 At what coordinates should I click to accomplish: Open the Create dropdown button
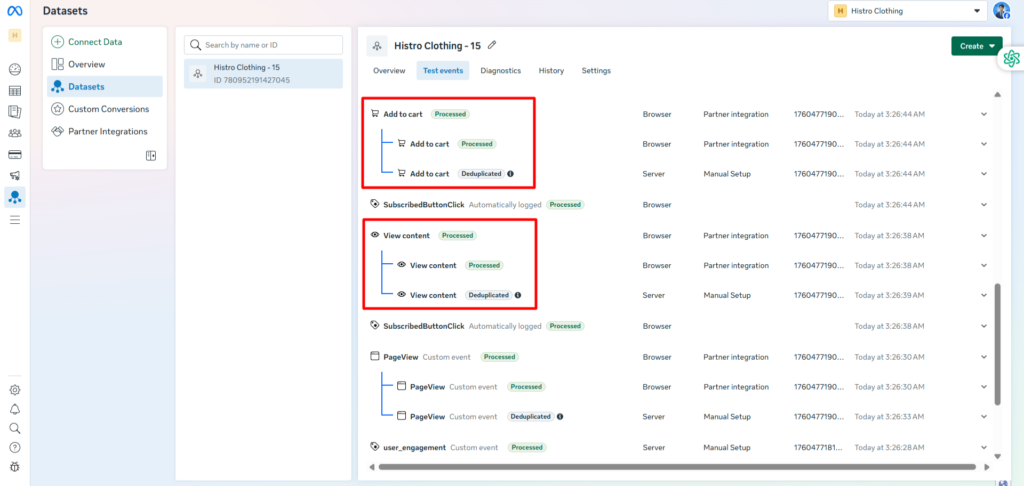click(x=976, y=46)
